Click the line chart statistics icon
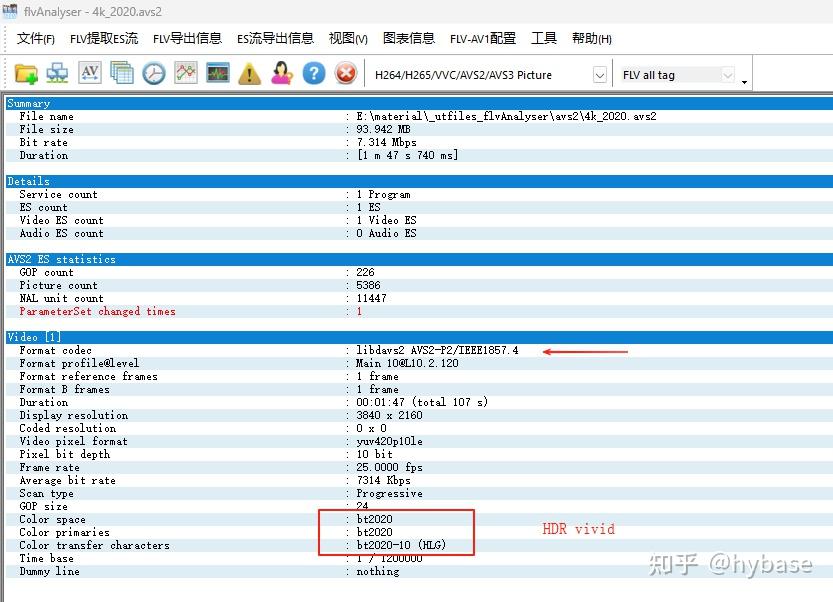The image size is (833, 602). click(x=185, y=72)
